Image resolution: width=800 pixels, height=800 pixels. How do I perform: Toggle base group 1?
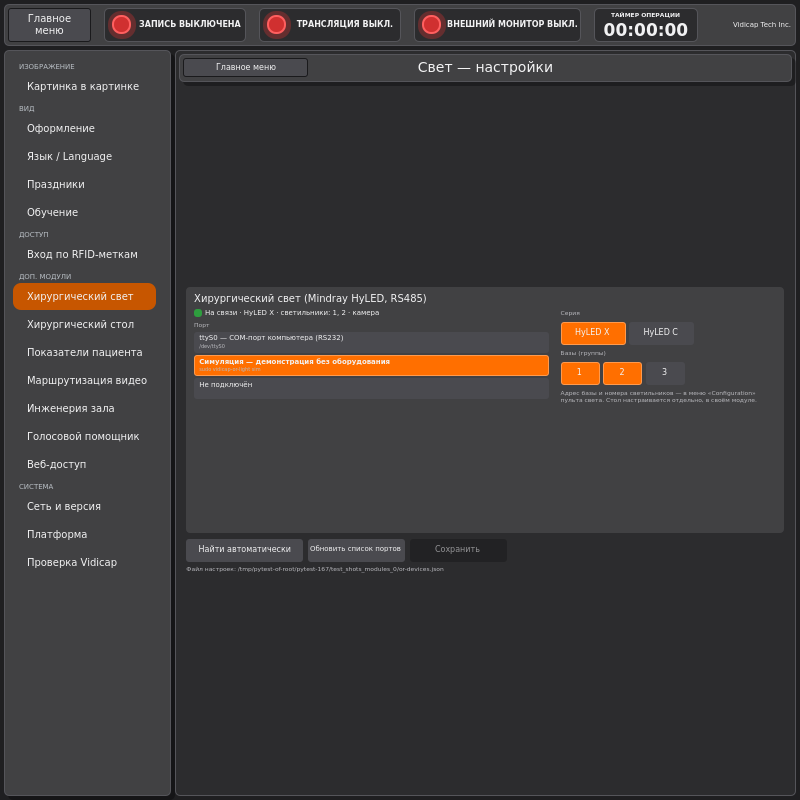click(580, 373)
